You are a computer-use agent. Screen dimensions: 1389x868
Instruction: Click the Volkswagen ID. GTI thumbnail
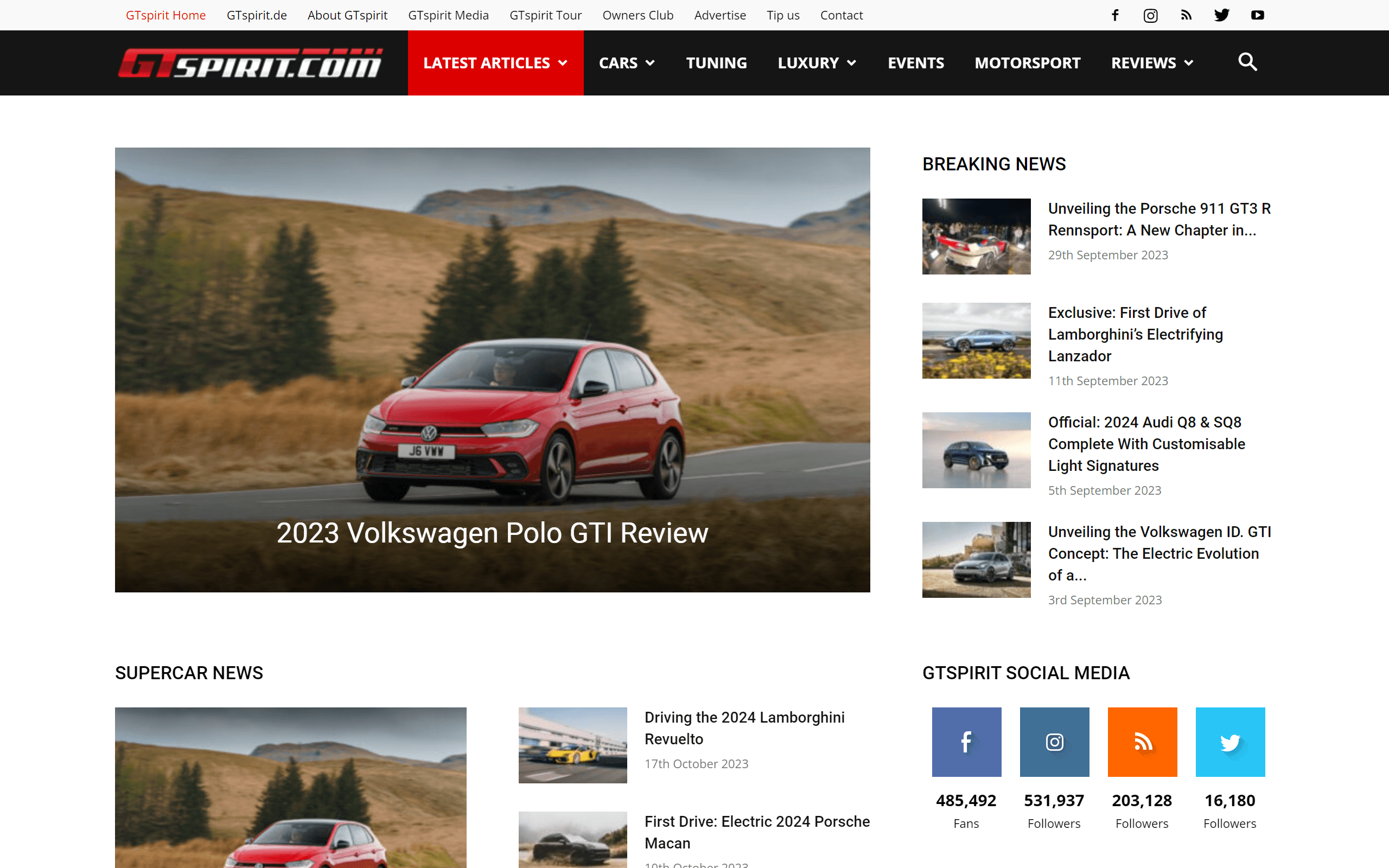tap(976, 560)
